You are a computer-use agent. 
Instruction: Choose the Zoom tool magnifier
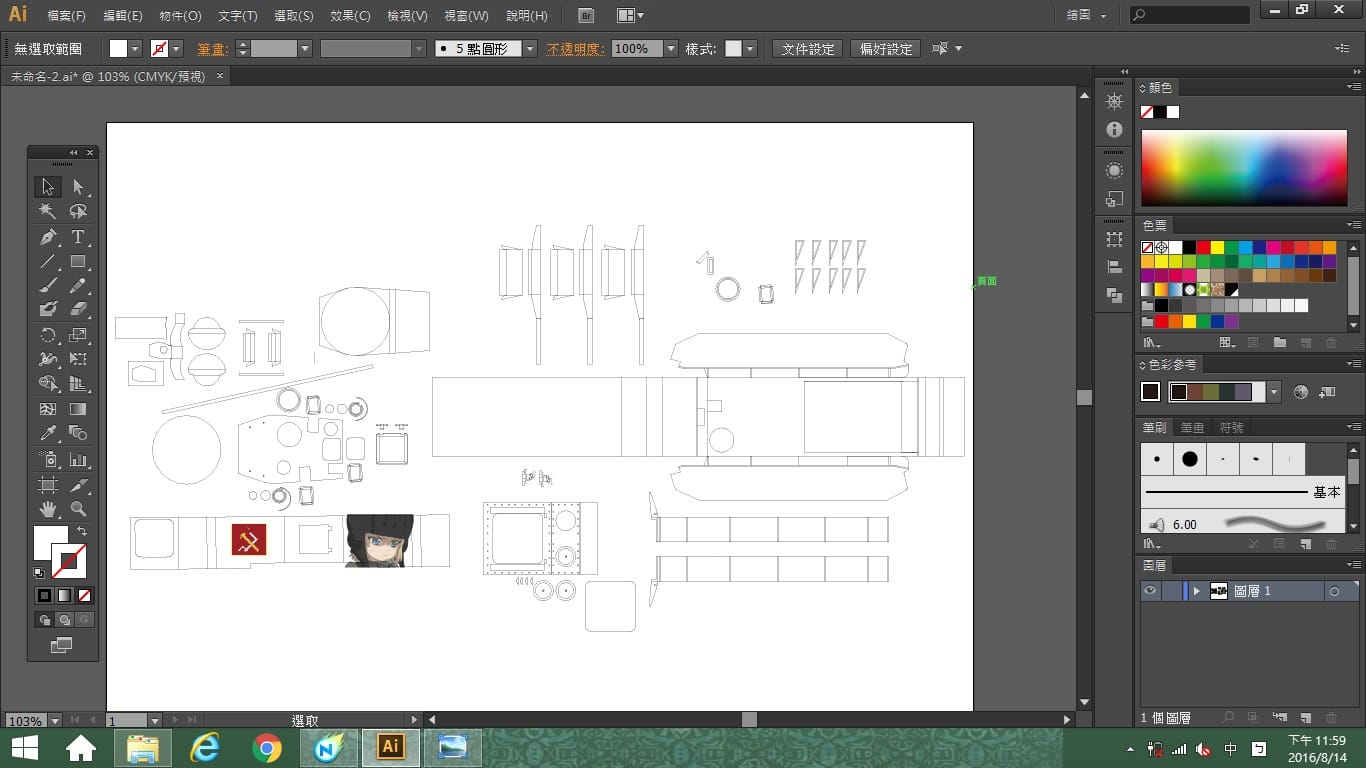[x=78, y=510]
